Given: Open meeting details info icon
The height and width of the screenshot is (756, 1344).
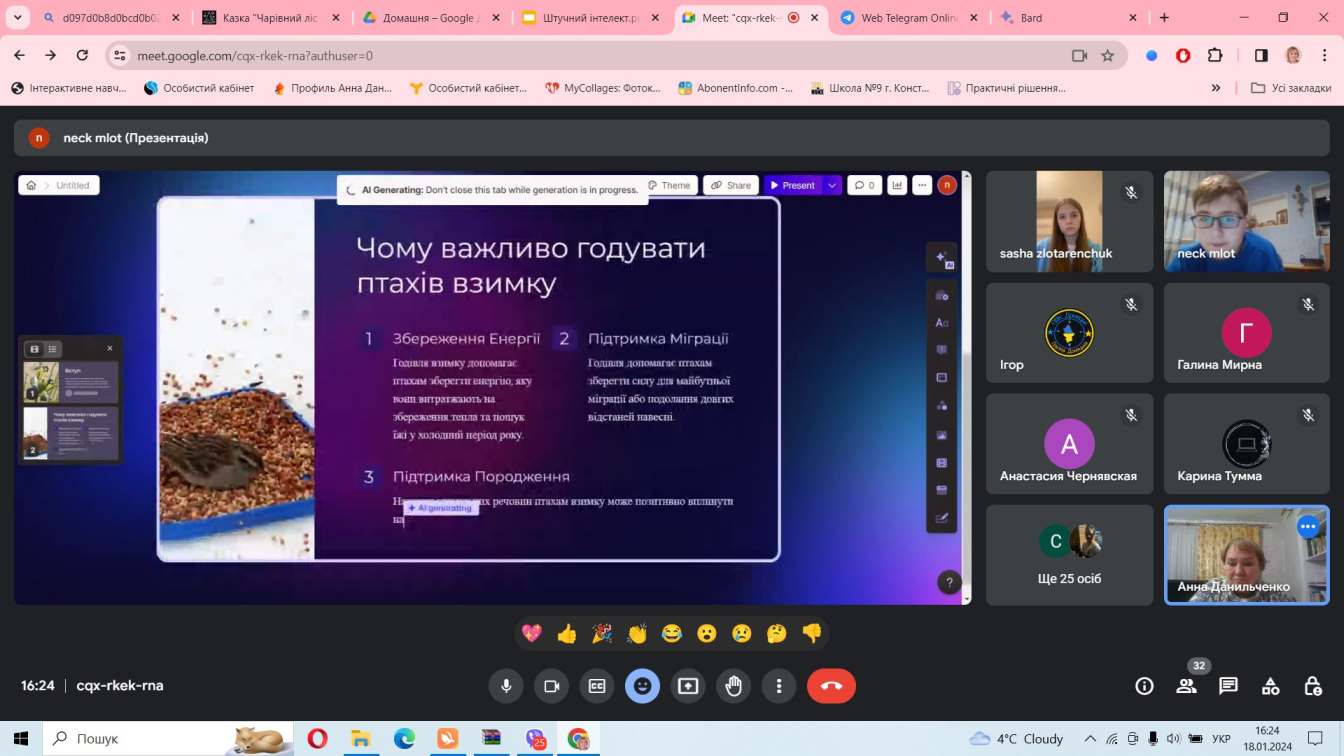Looking at the screenshot, I should click(x=1144, y=686).
